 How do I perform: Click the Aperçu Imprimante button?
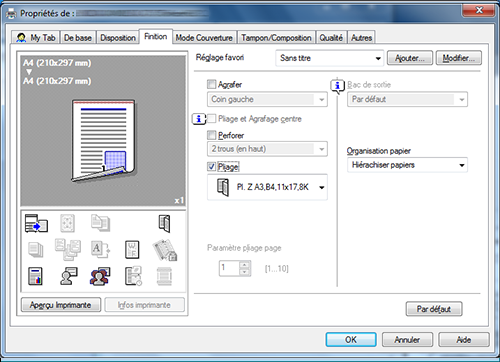pyautogui.click(x=61, y=305)
